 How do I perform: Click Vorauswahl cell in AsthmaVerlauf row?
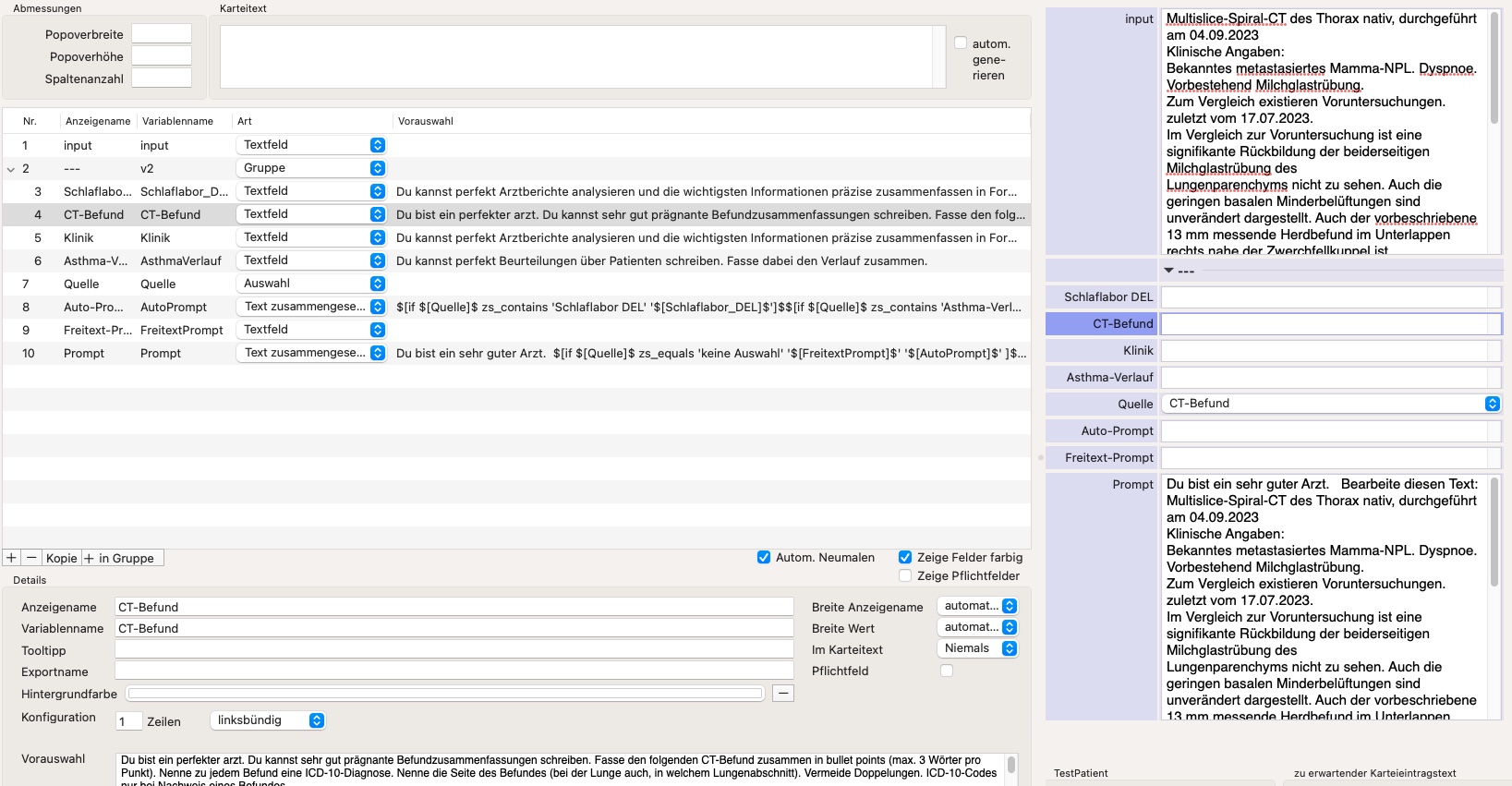661,260
